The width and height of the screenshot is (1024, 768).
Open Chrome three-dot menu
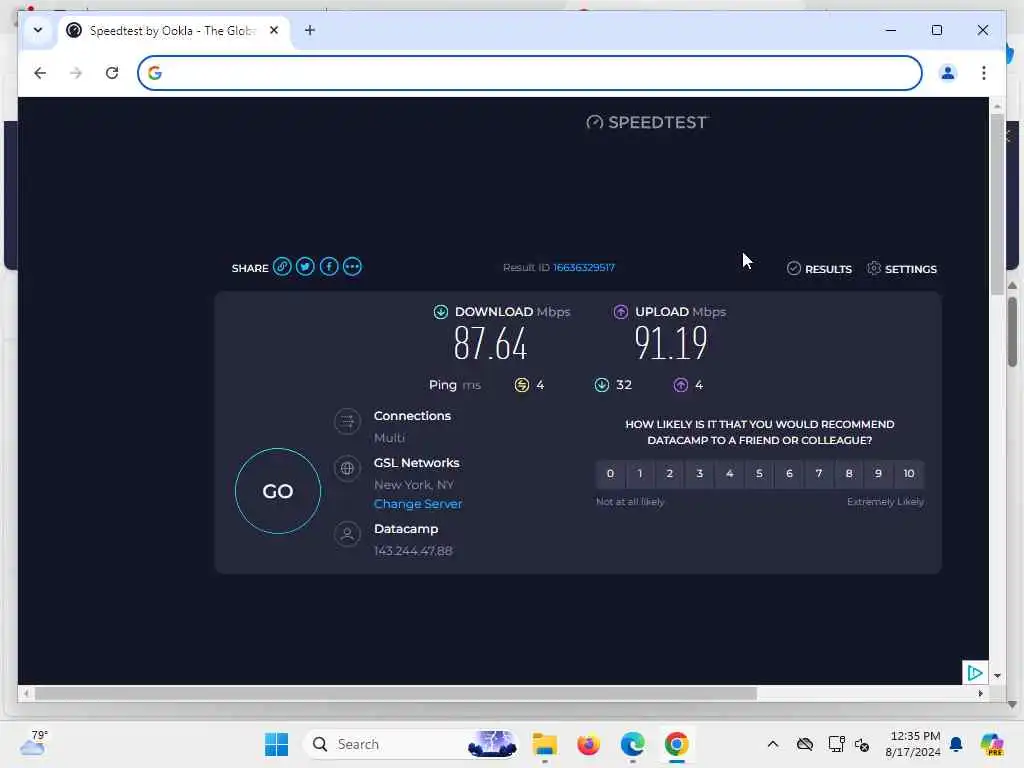(x=984, y=72)
